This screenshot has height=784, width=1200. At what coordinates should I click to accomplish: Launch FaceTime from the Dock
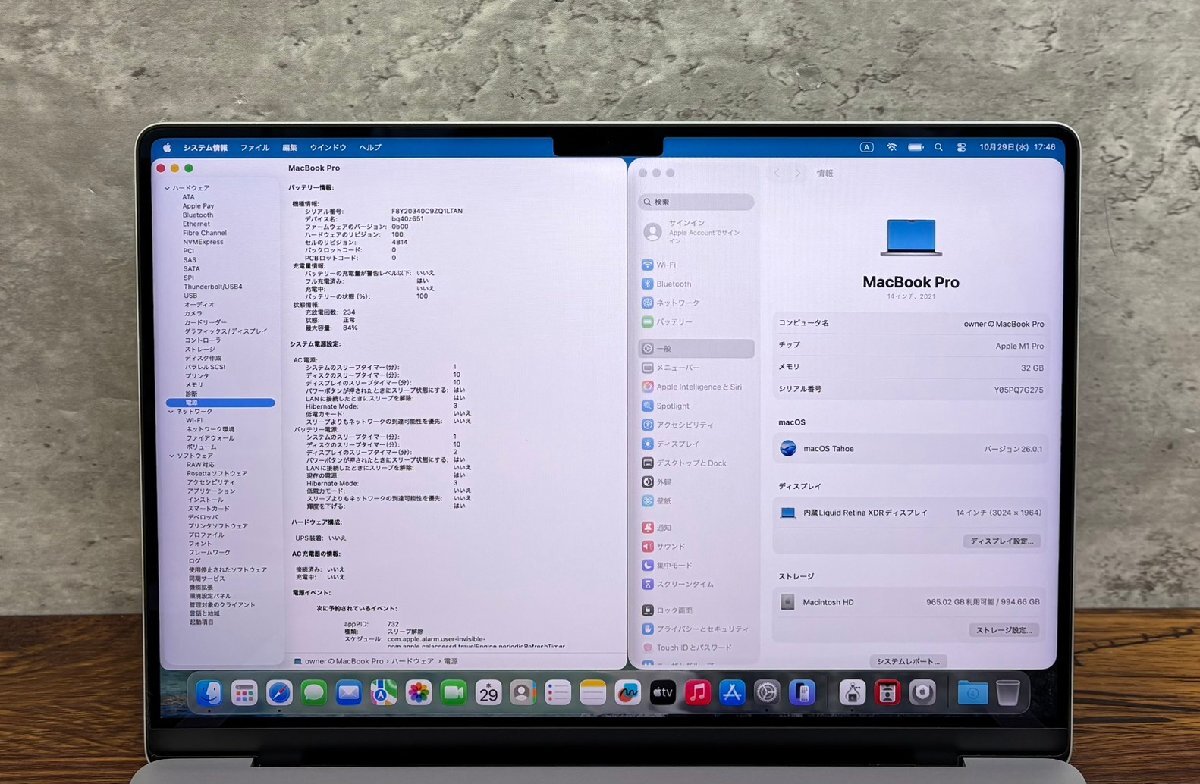pyautogui.click(x=454, y=693)
